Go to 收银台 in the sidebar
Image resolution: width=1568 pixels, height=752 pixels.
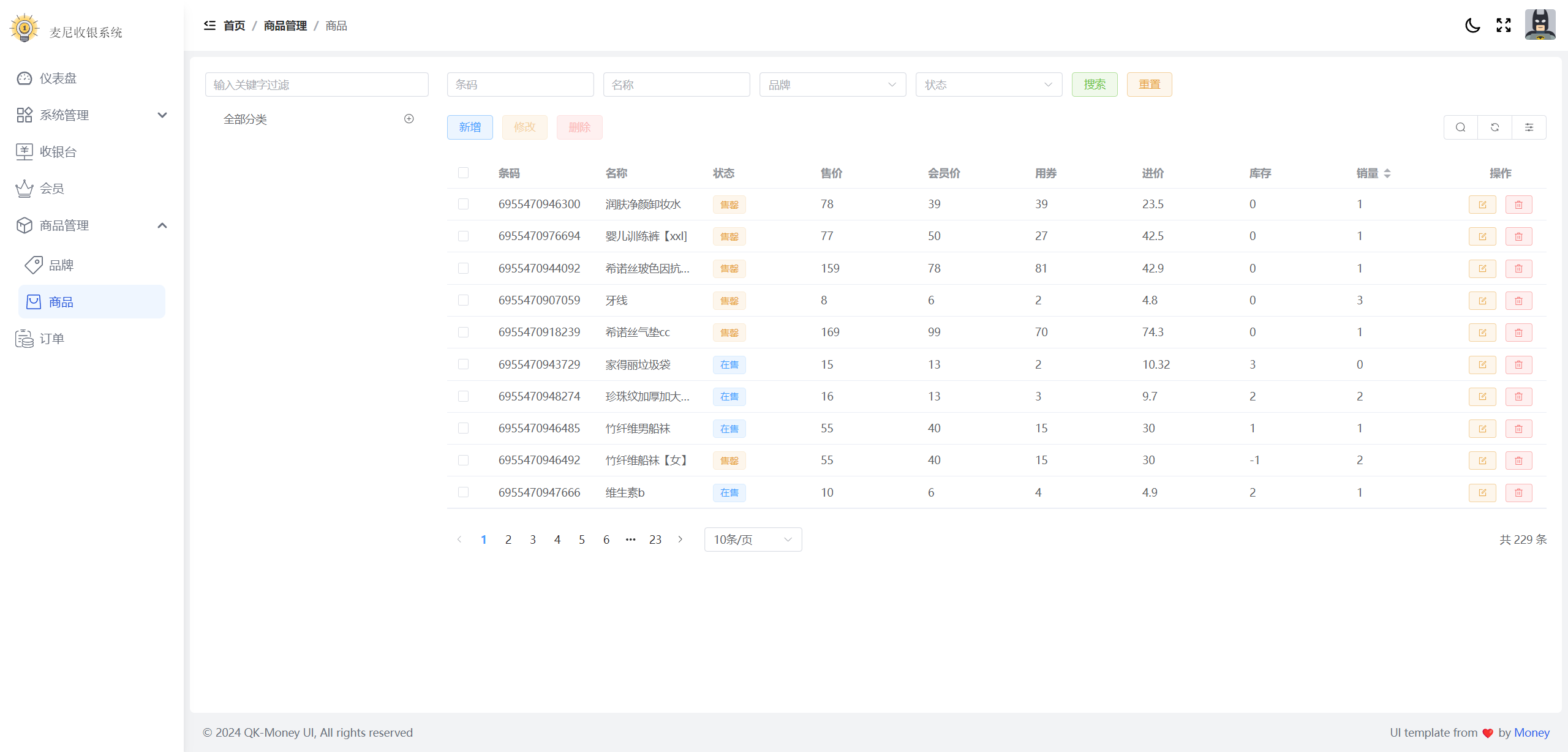click(58, 152)
